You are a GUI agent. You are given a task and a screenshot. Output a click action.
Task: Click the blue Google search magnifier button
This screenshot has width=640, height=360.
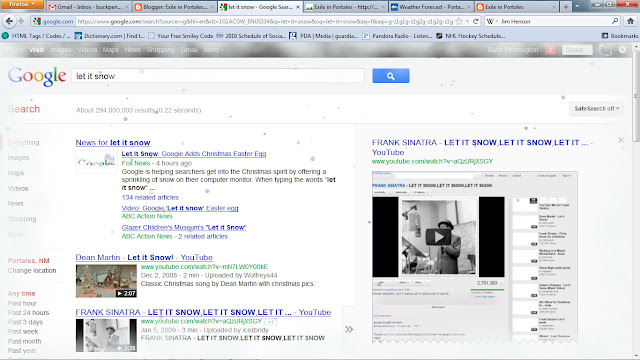click(391, 76)
